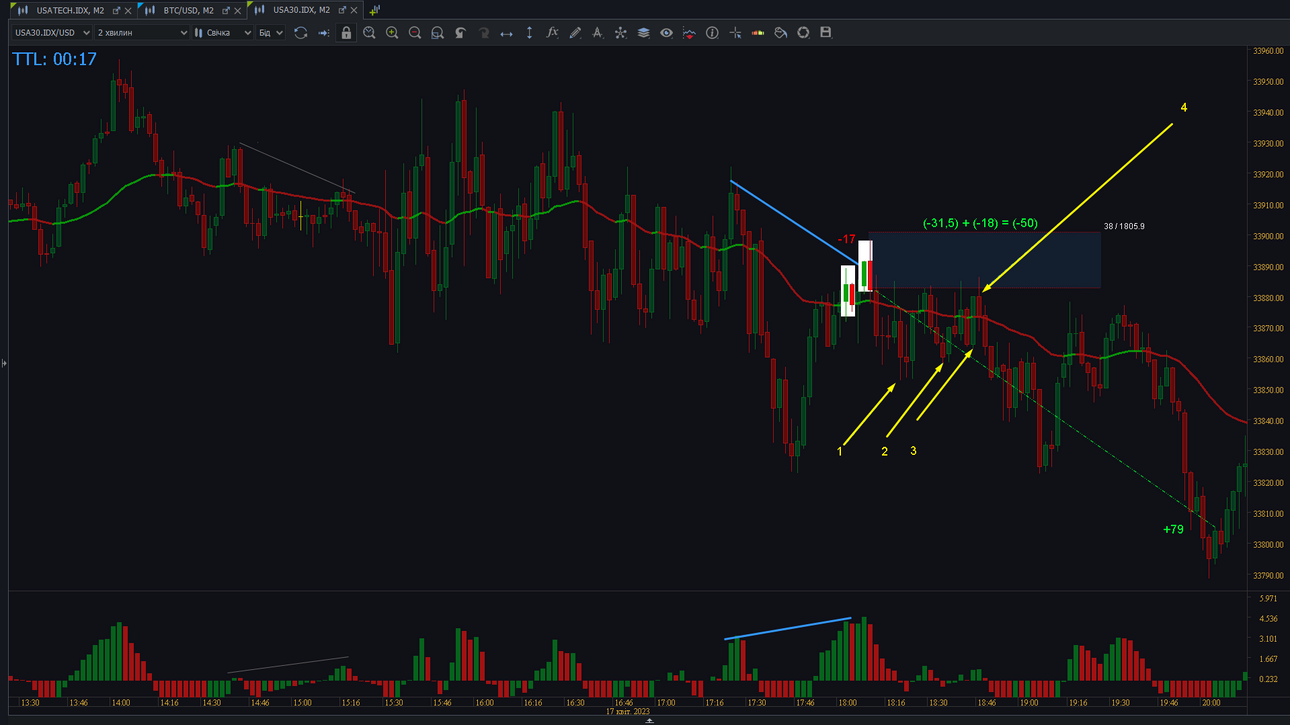Toggle the eye visibility icon
This screenshot has width=1290, height=725.
666,33
